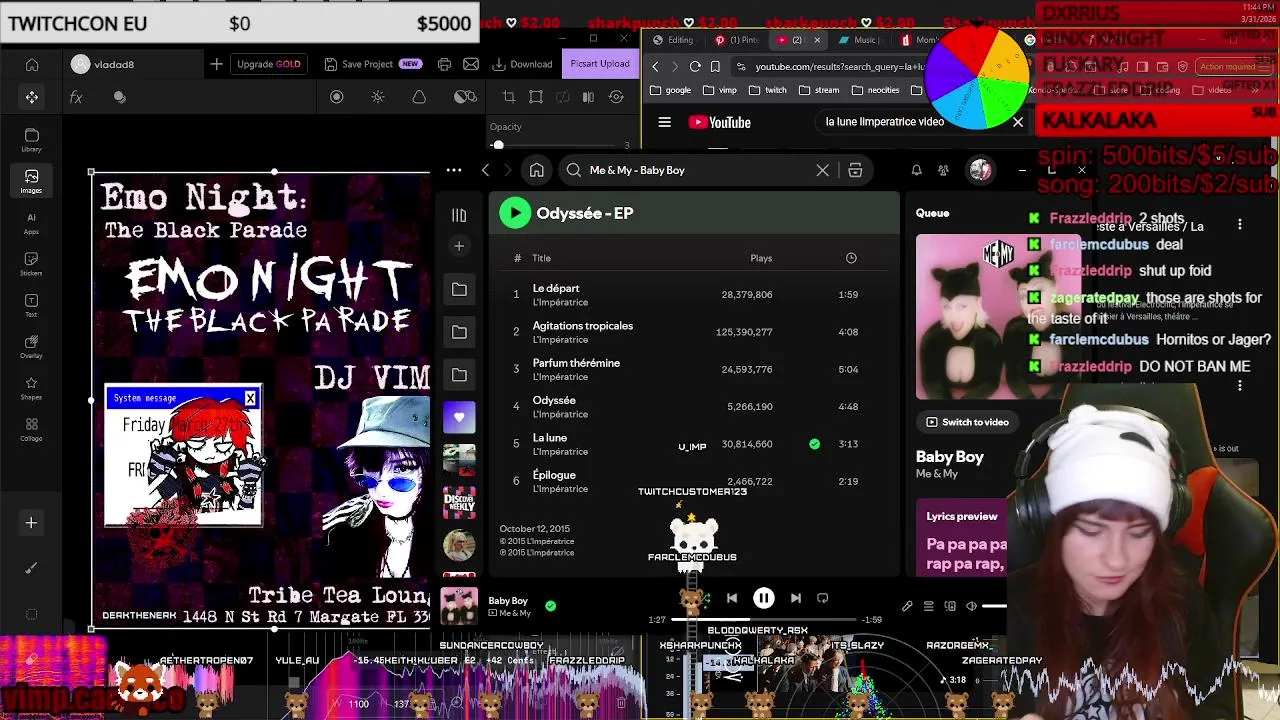This screenshot has width=1280, height=720.
Task: Switch to Pinterest browser tab
Action: click(x=735, y=40)
